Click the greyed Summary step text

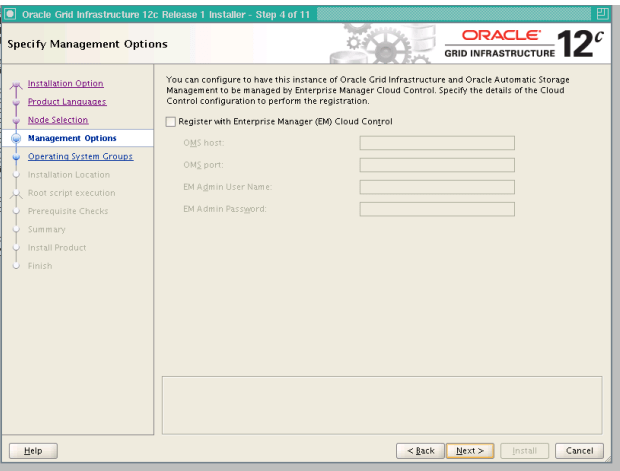(47, 229)
